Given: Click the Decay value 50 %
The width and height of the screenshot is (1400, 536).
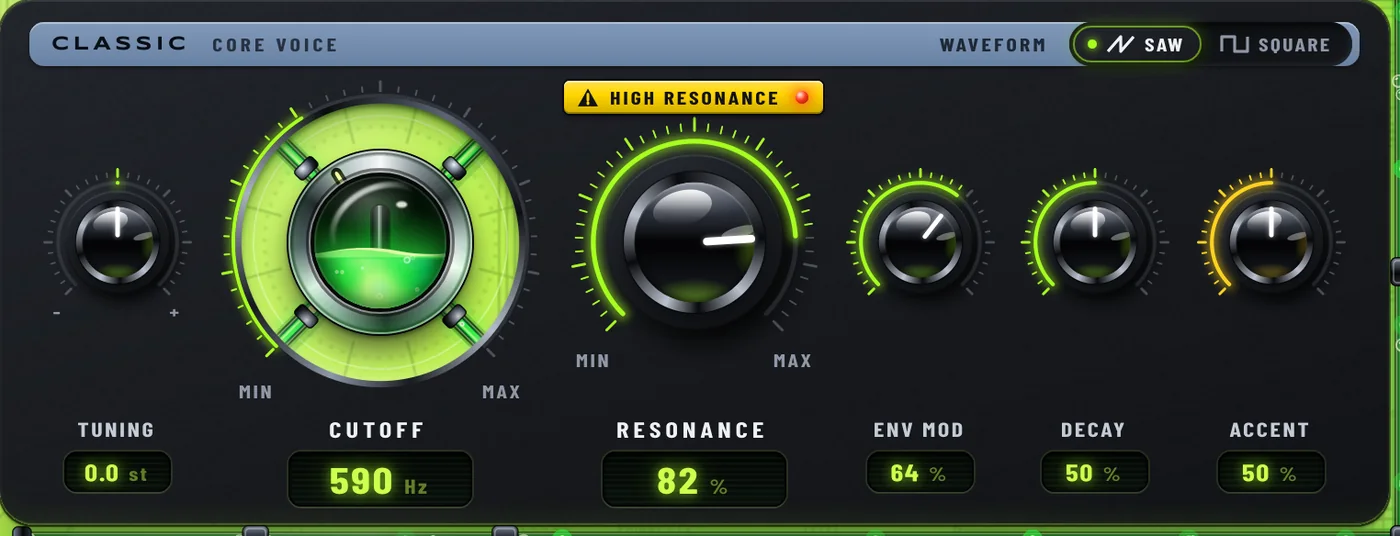Looking at the screenshot, I should (1095, 473).
